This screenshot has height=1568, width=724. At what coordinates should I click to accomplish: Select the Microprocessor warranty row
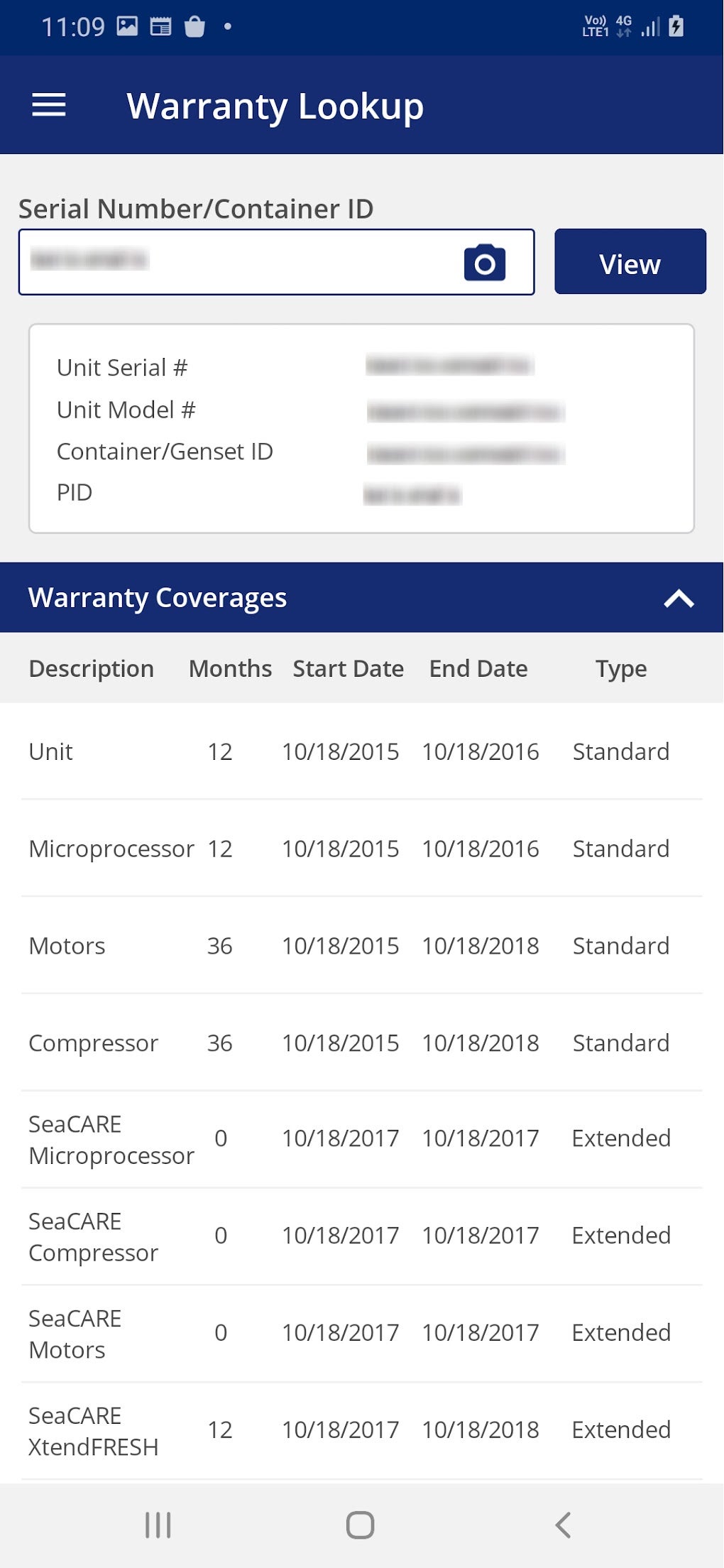pos(361,849)
